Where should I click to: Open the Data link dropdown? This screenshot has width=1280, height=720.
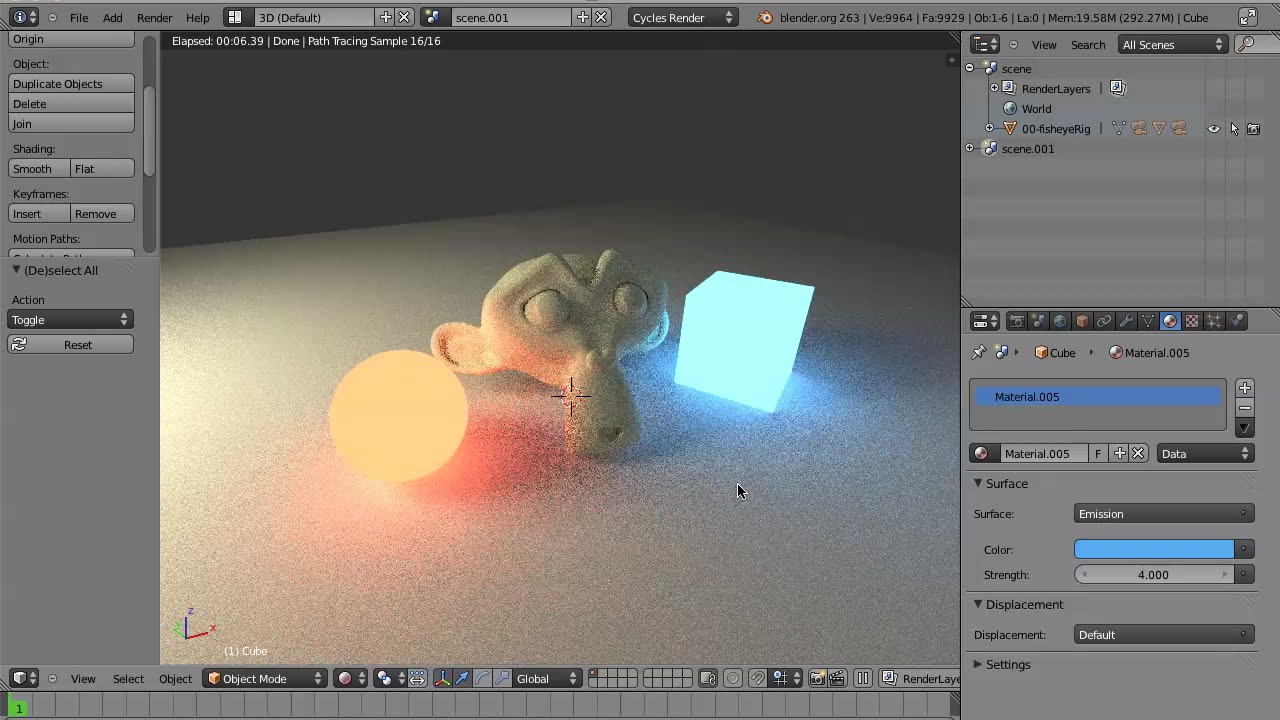pyautogui.click(x=1205, y=453)
